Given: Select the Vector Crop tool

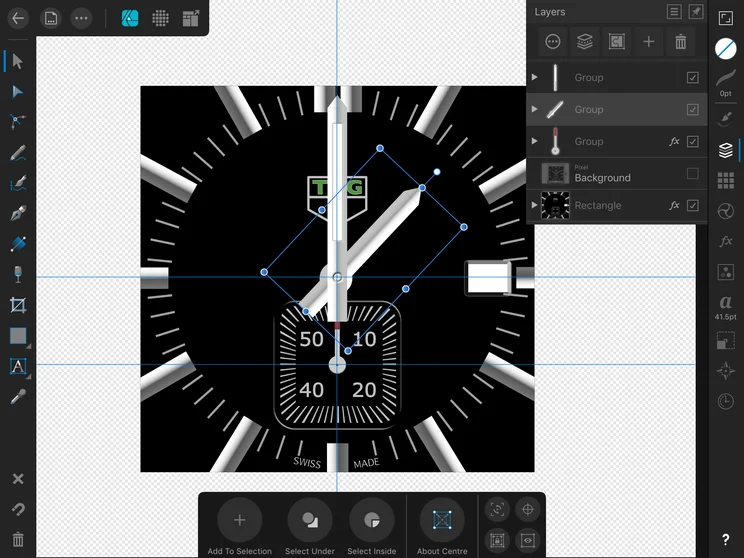Looking at the screenshot, I should coord(18,305).
